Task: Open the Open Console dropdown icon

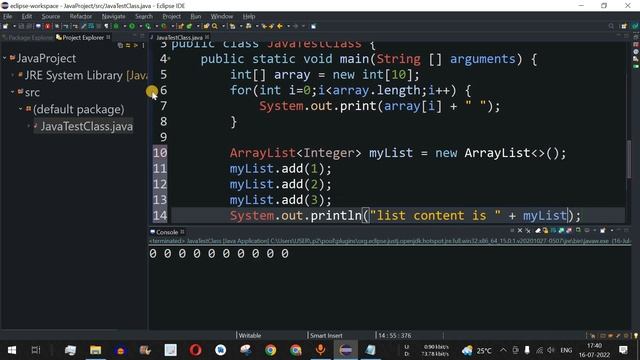Action: point(603,231)
